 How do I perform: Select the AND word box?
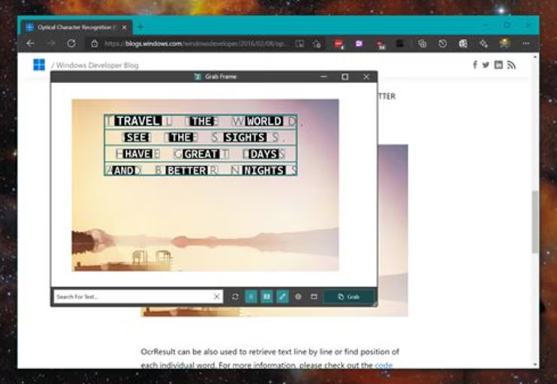point(123,171)
